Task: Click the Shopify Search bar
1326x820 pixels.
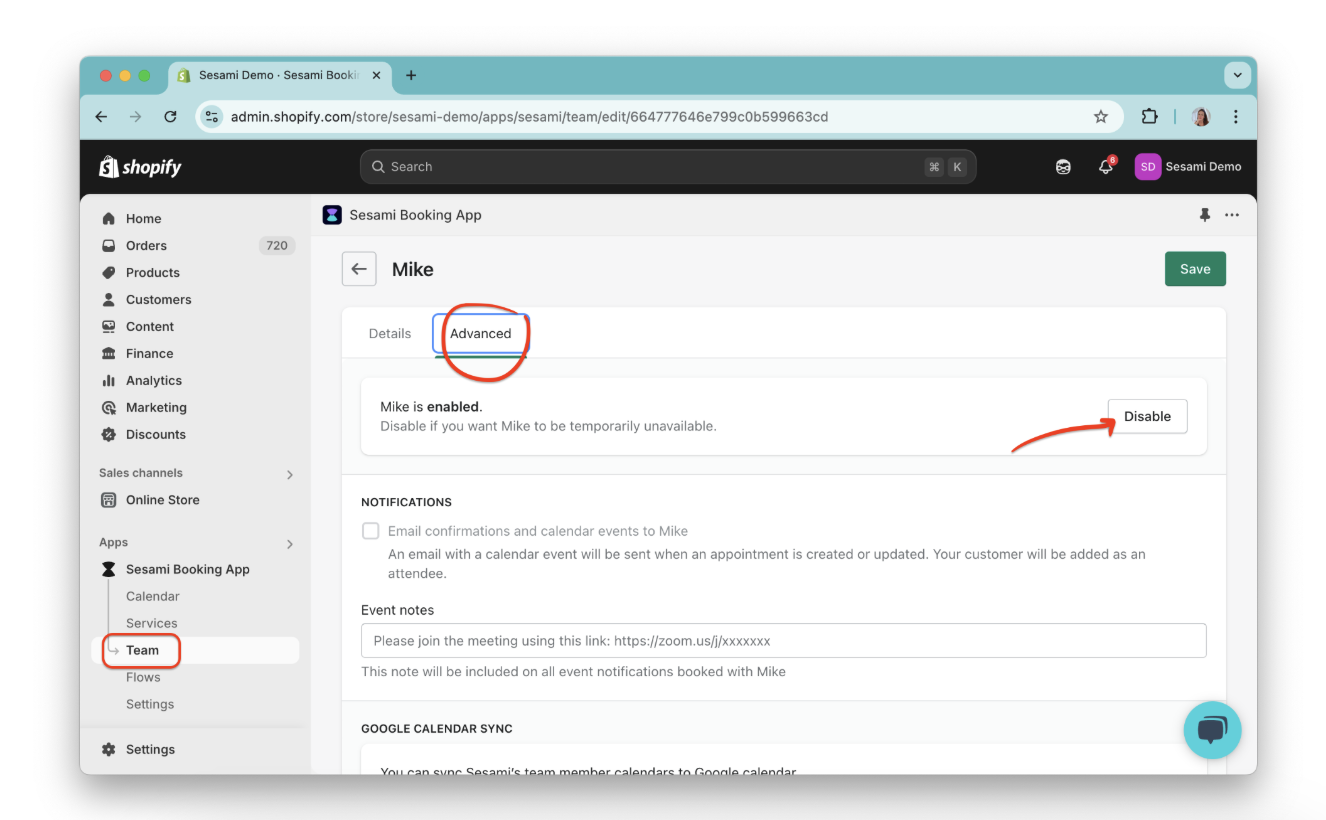Action: pos(668,167)
